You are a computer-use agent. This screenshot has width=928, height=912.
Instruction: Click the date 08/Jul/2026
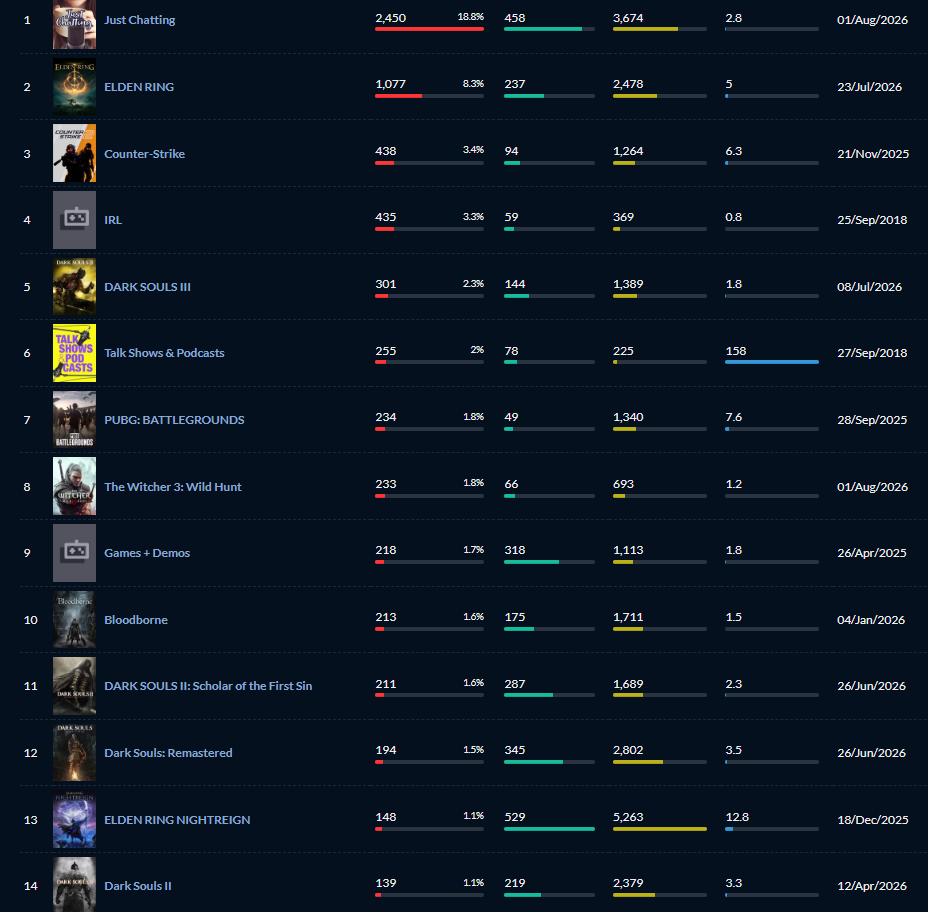coord(869,287)
